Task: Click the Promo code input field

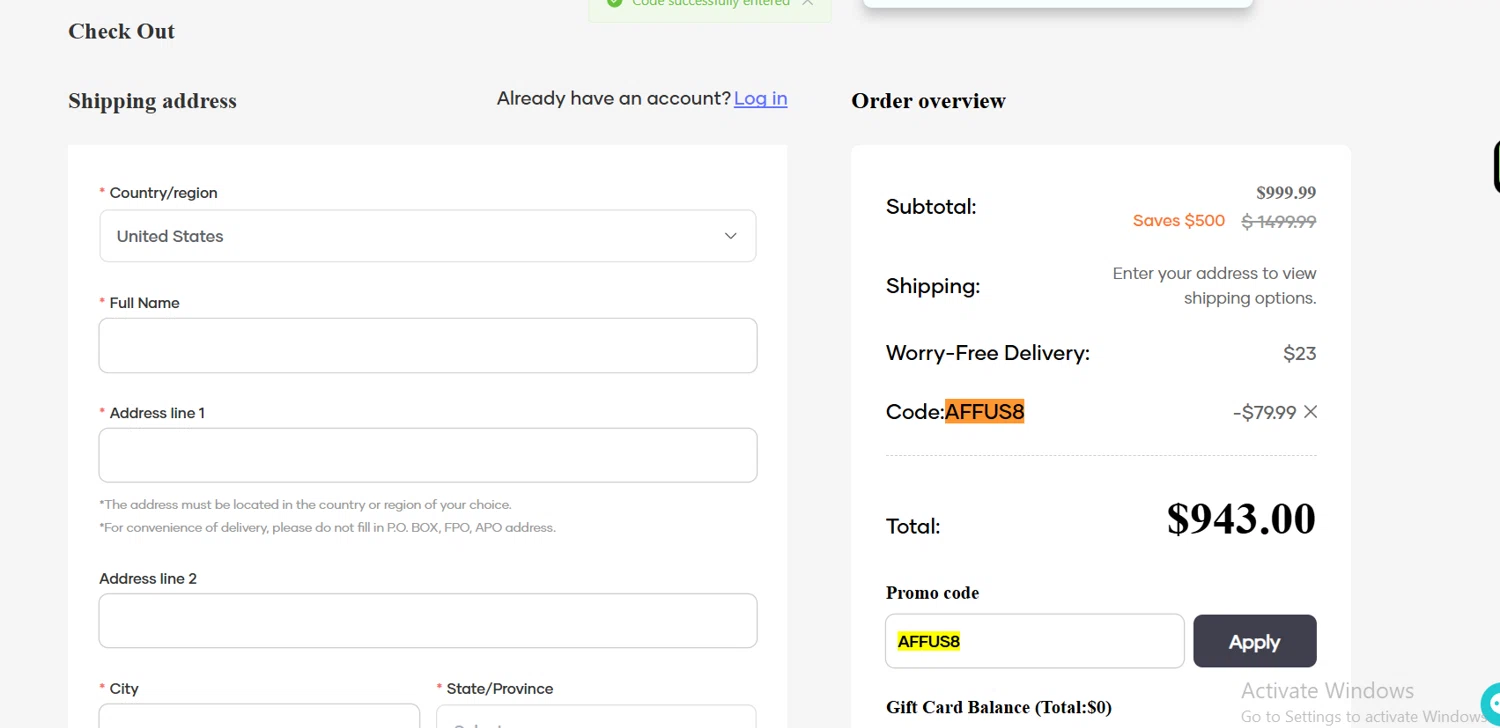Action: [1034, 641]
